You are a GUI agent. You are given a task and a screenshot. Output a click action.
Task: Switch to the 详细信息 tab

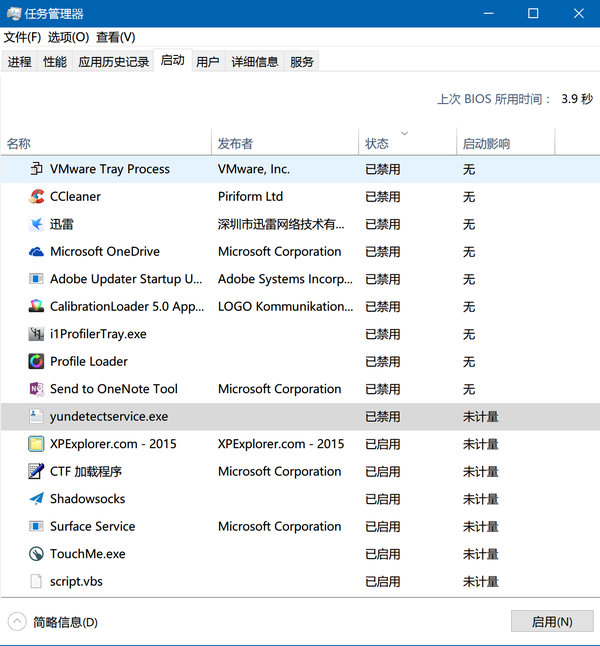tap(255, 62)
